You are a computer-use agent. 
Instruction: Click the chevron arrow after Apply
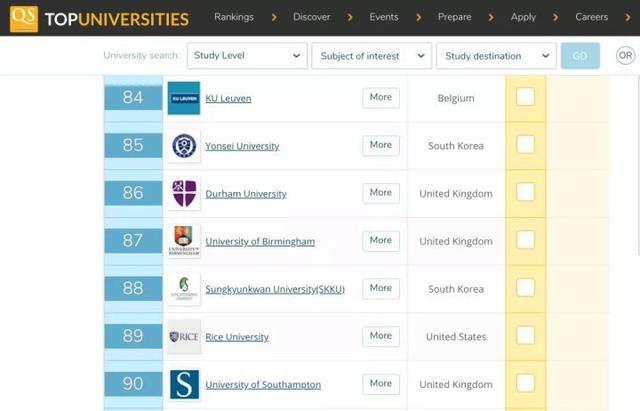coord(556,17)
